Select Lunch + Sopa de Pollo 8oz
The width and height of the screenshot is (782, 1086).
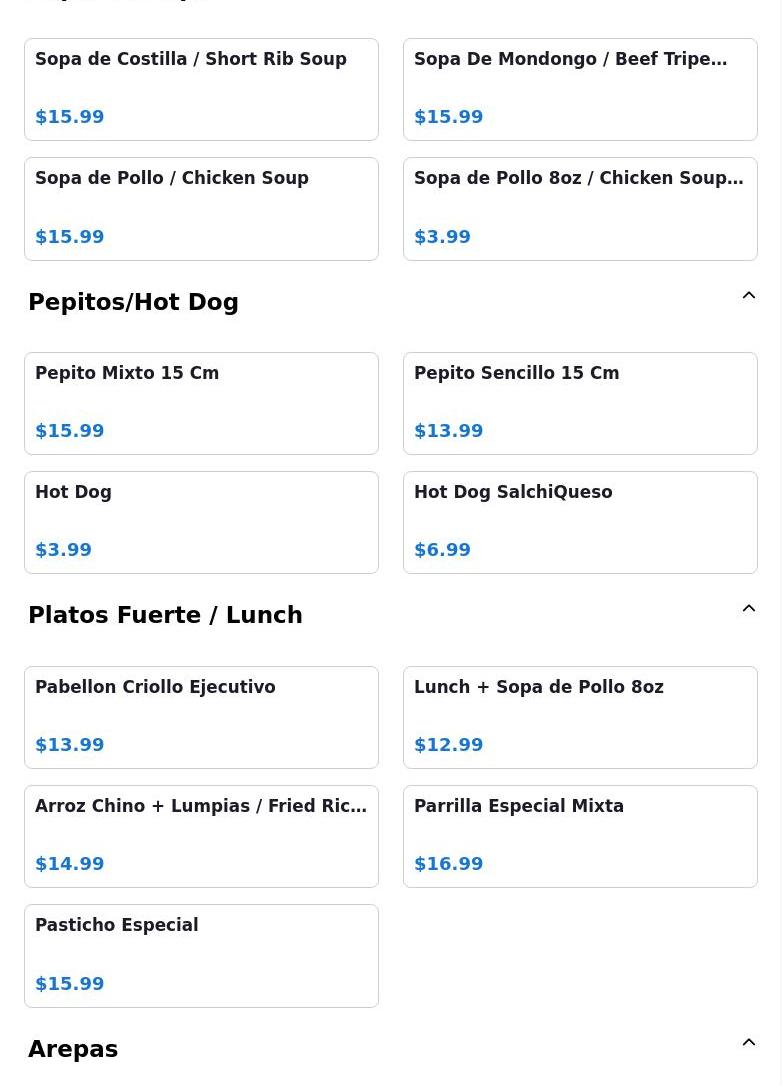click(x=580, y=718)
